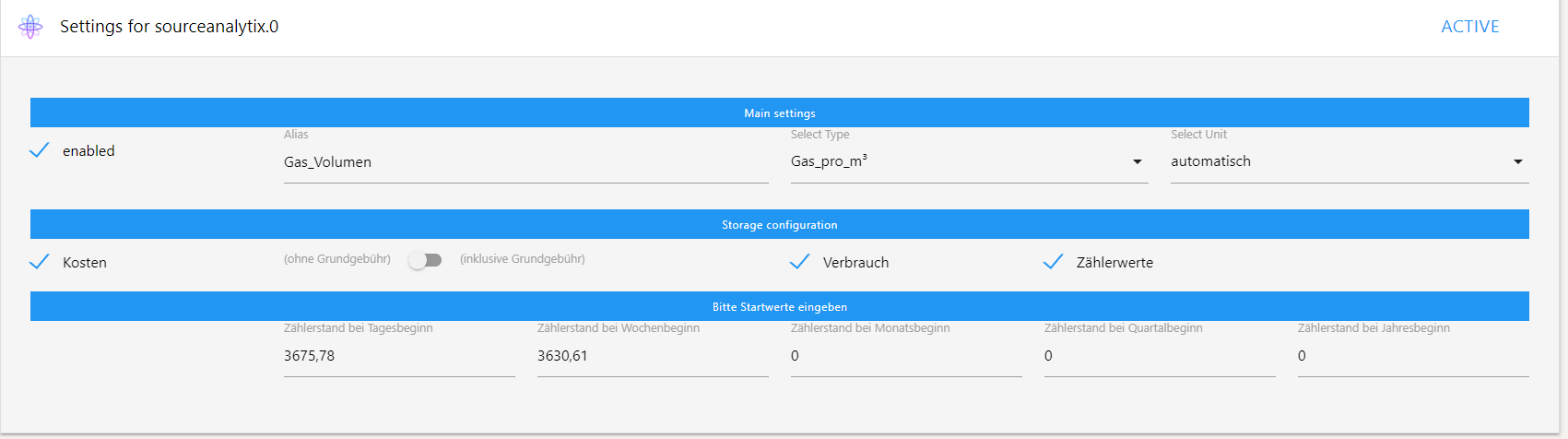The width and height of the screenshot is (1568, 439).
Task: Focus Zählerstand bei Monatsbeginn field
Action: coord(905,356)
